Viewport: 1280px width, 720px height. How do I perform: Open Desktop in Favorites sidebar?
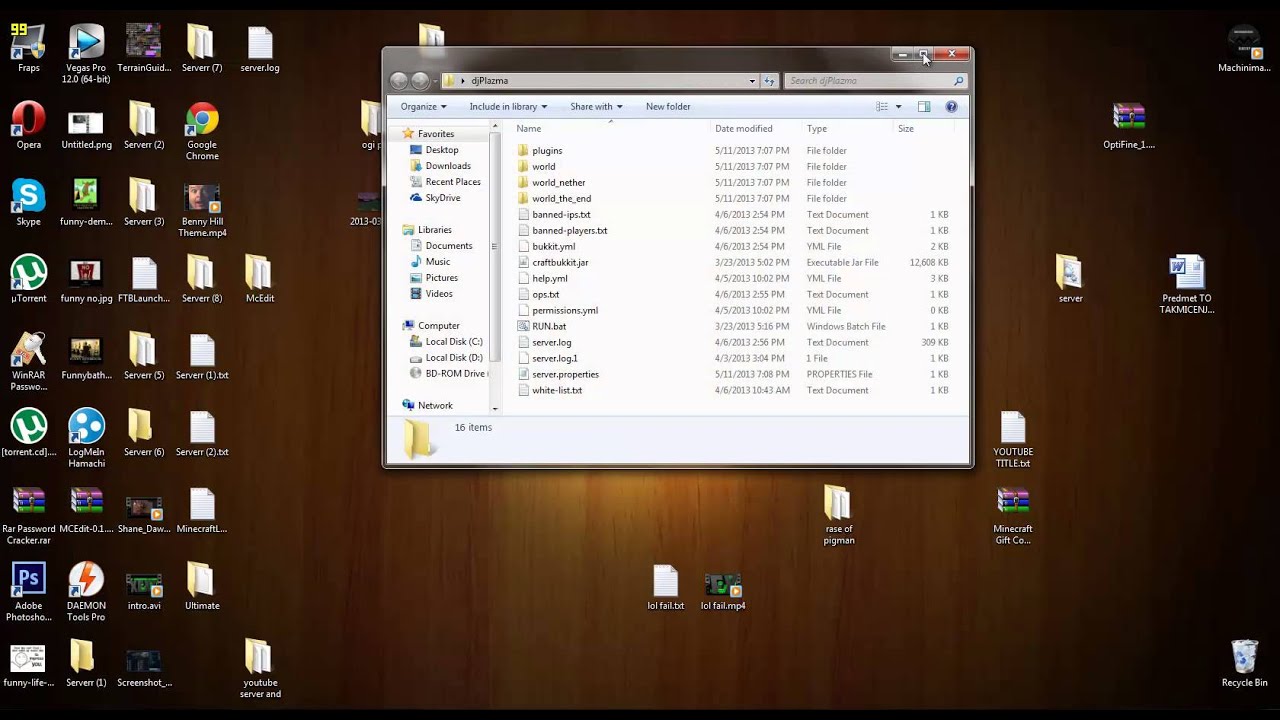(x=442, y=150)
